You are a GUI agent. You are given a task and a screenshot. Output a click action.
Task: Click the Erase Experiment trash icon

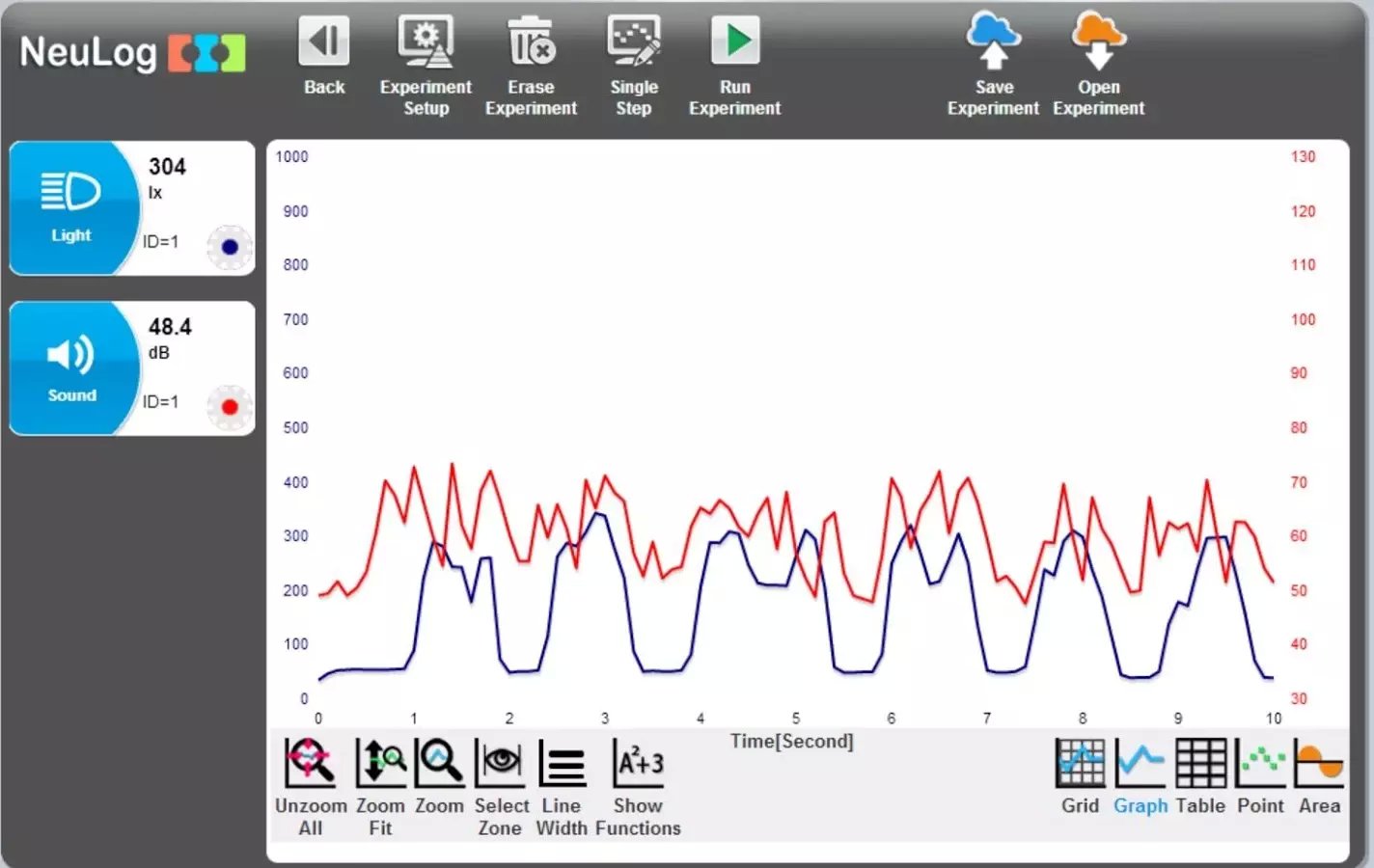[531, 42]
